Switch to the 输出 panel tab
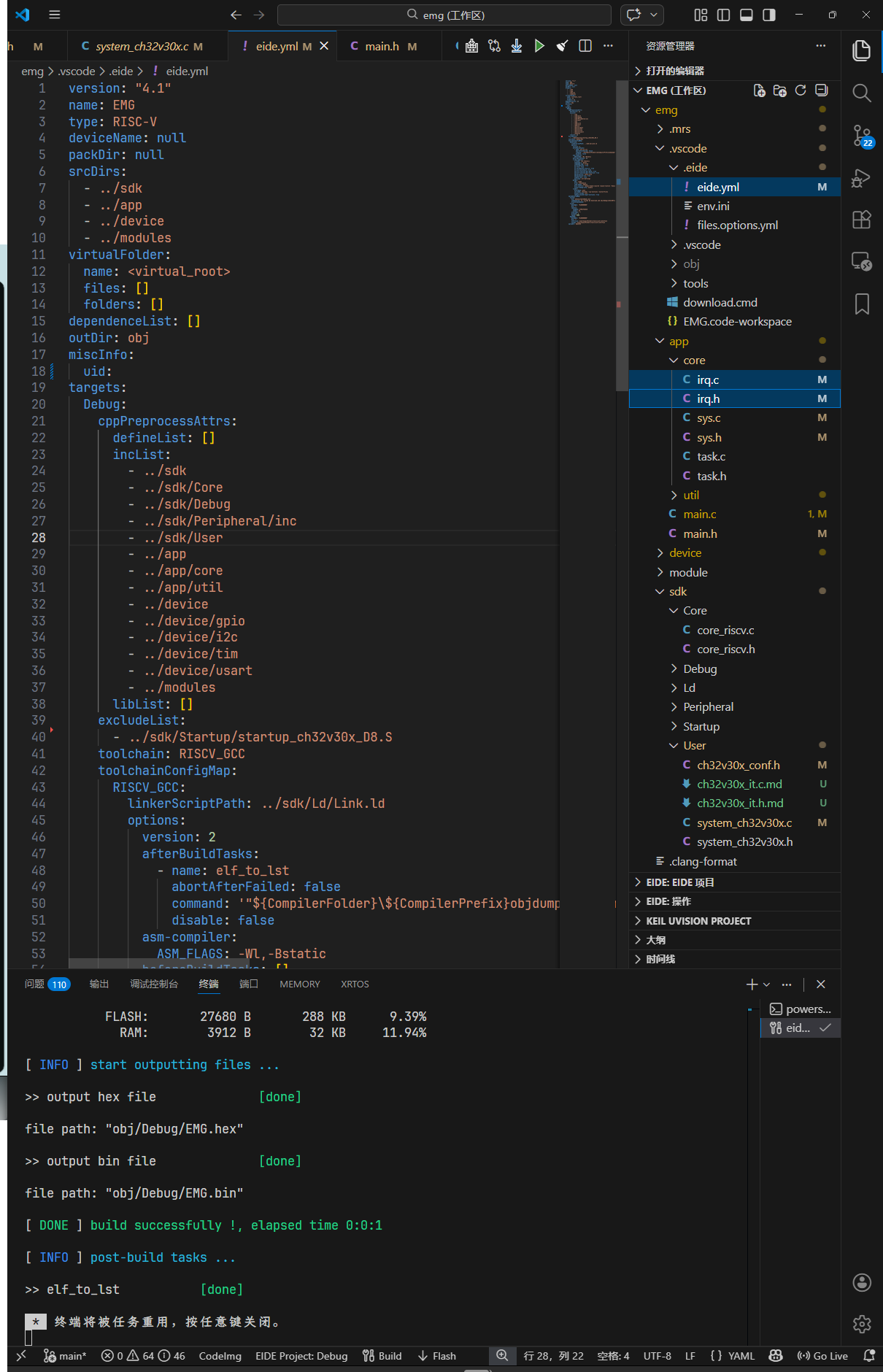883x1372 pixels. point(99,984)
